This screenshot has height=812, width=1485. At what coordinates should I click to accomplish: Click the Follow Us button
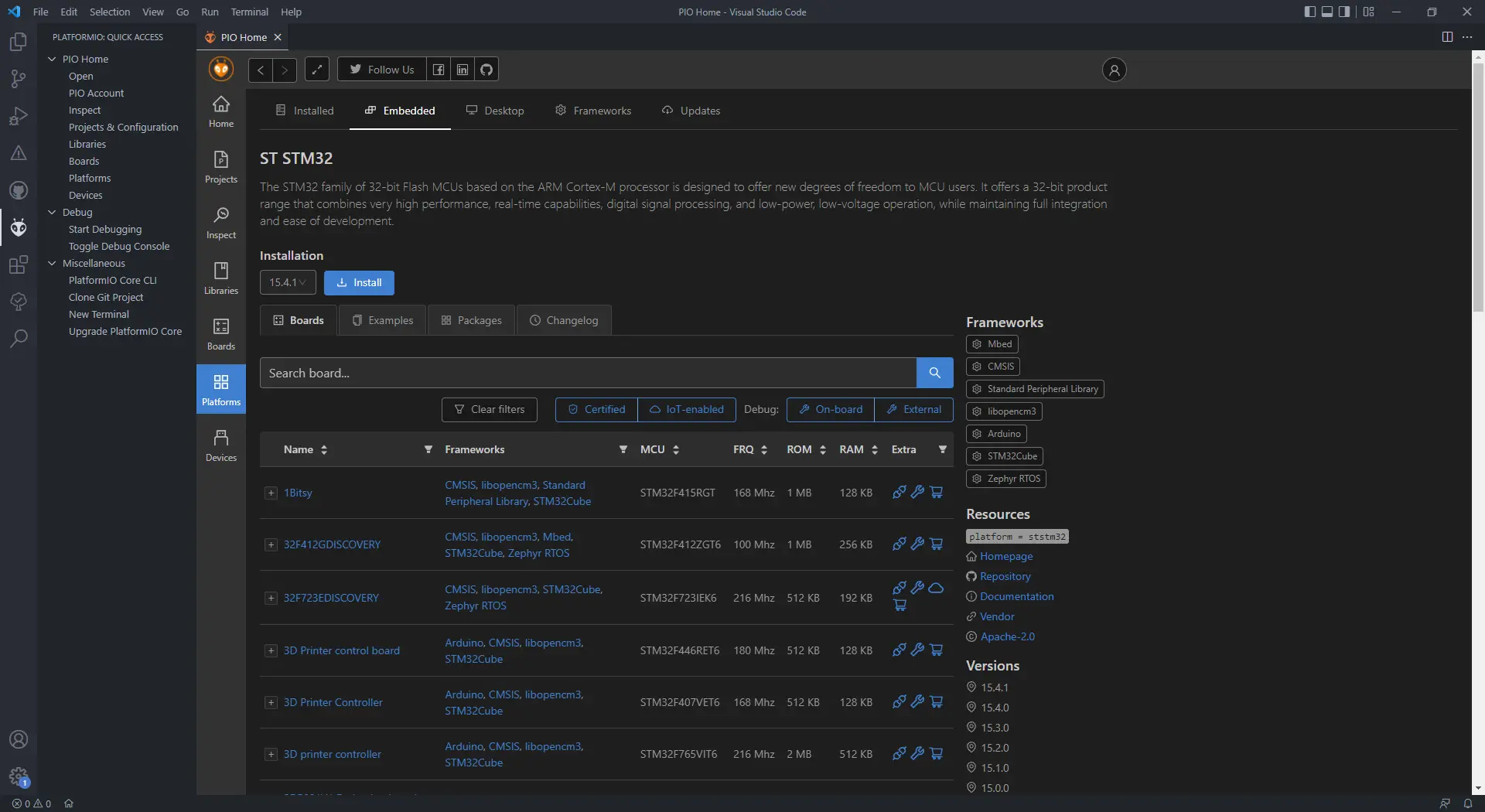pos(382,70)
